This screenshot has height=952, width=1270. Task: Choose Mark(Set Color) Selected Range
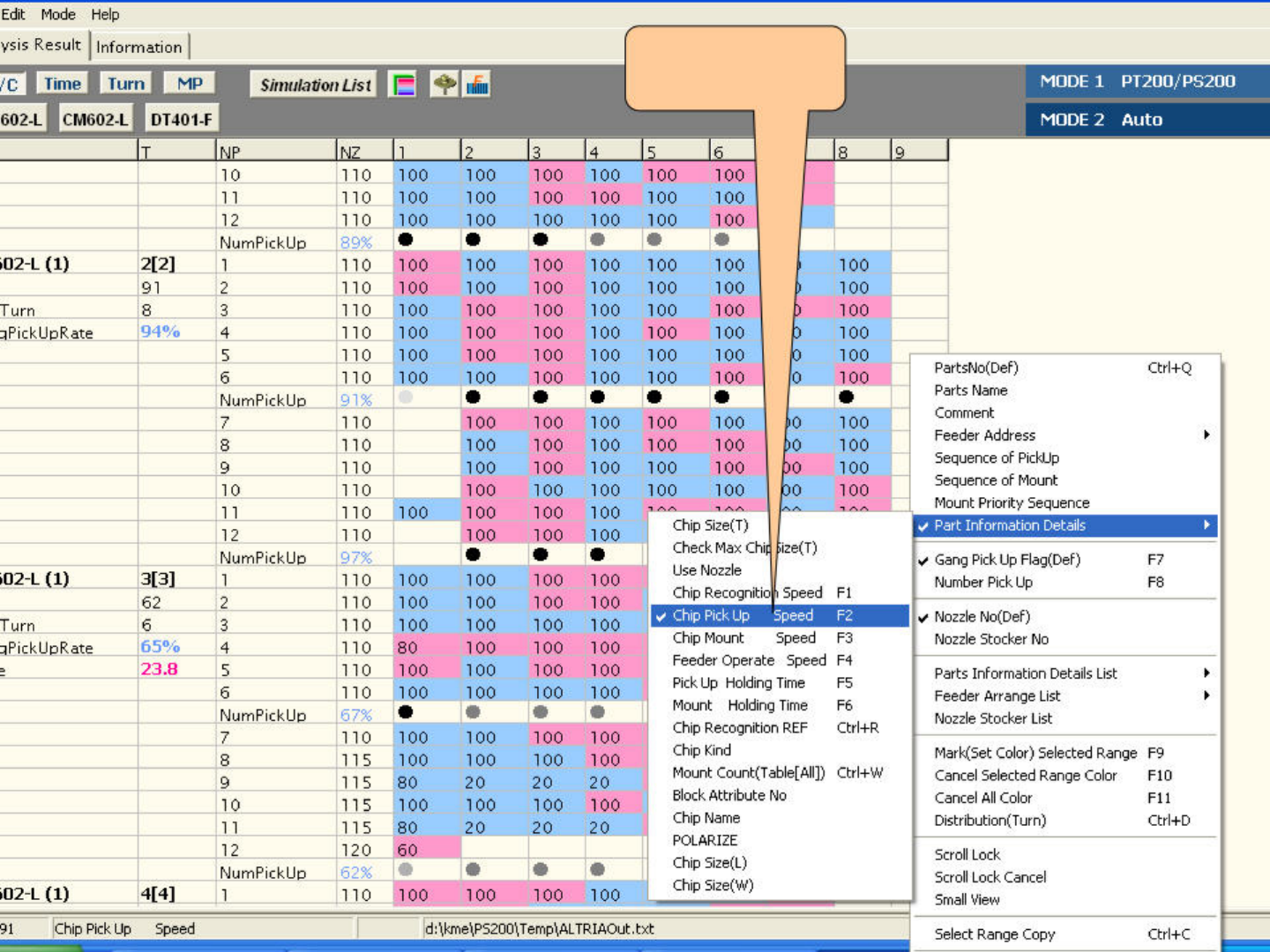[x=1035, y=753]
